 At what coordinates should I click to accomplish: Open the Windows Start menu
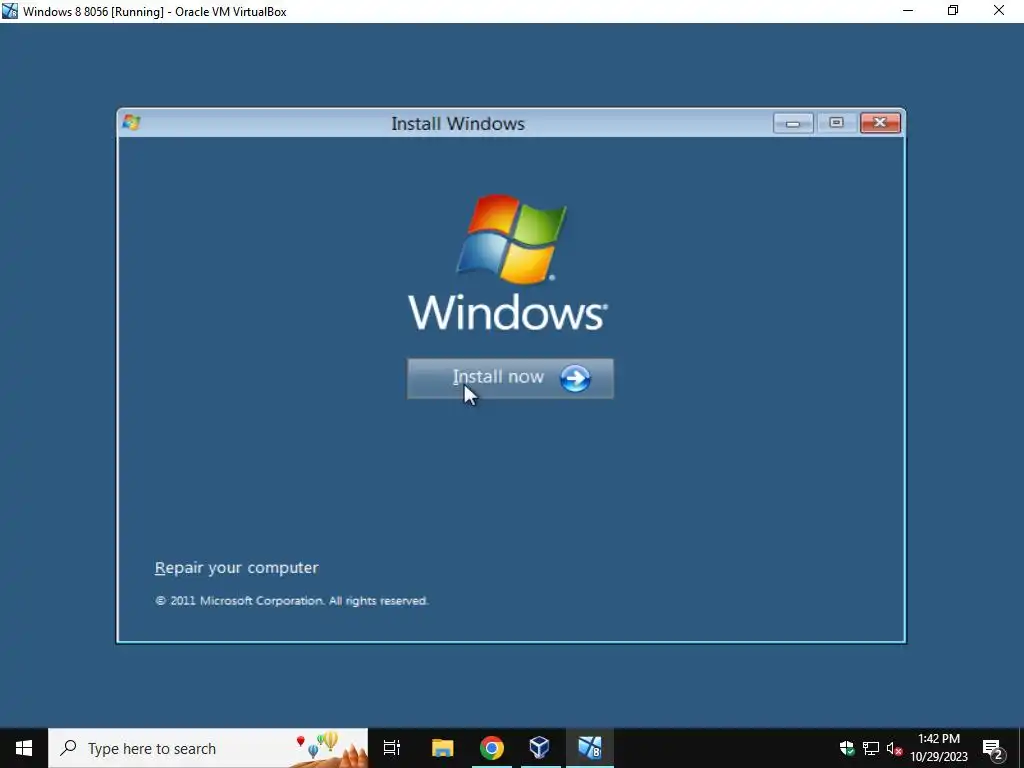[24, 748]
